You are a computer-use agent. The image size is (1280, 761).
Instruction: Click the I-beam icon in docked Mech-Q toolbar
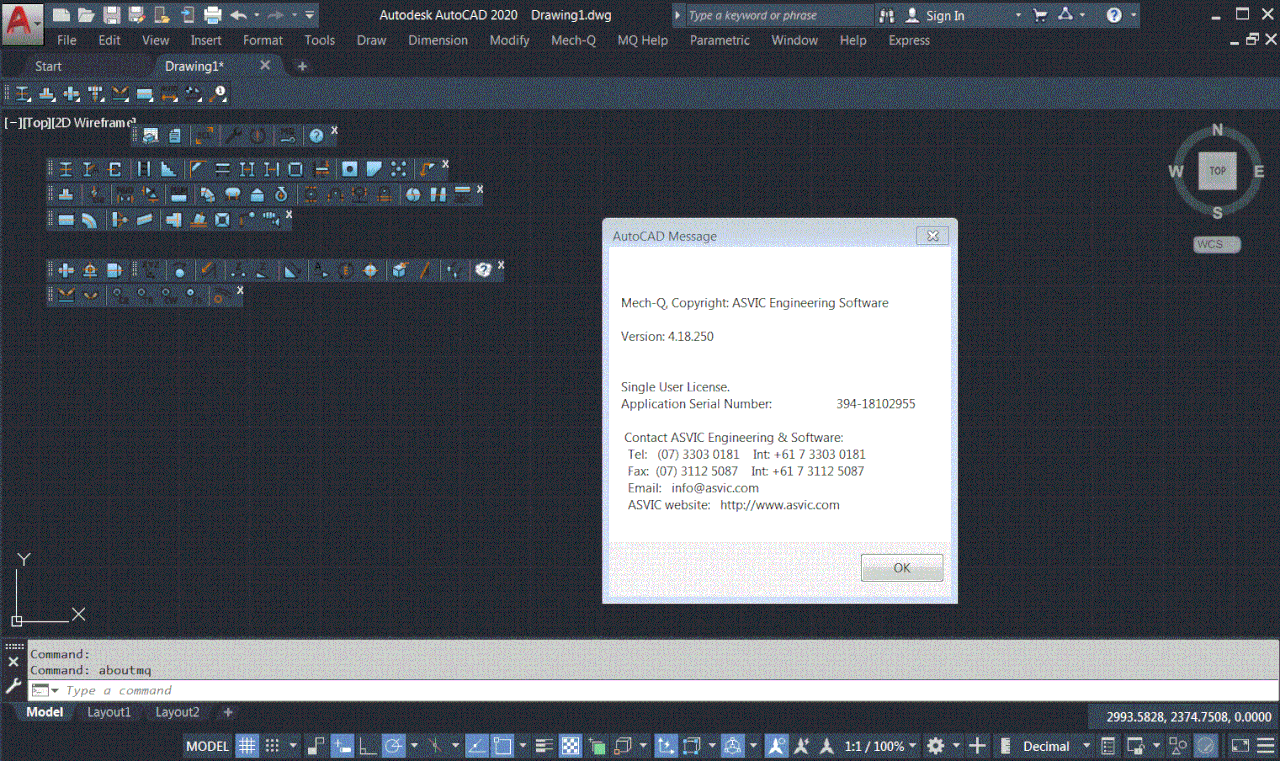click(x=23, y=93)
